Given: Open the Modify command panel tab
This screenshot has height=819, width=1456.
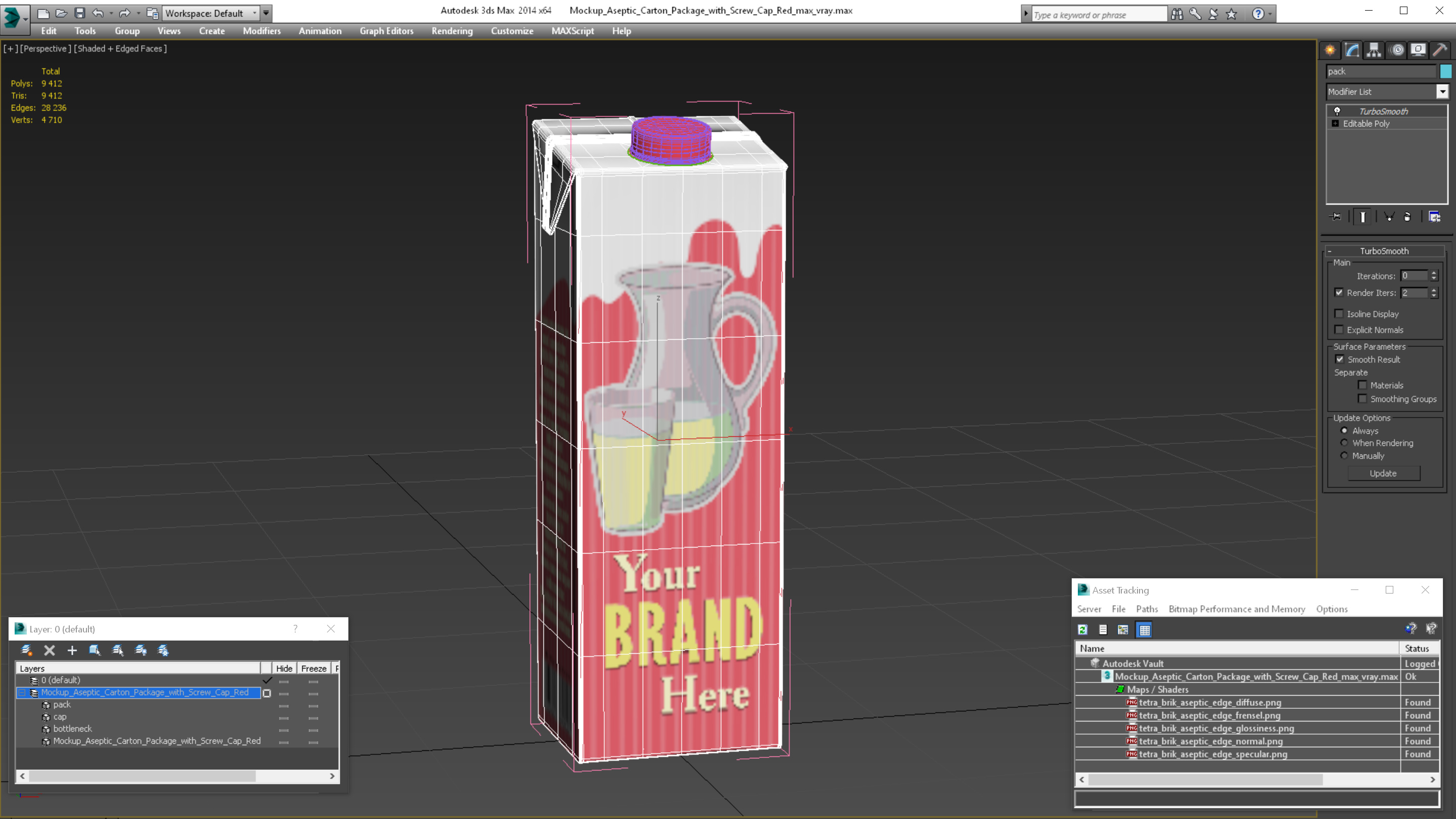Looking at the screenshot, I should pyautogui.click(x=1352, y=50).
